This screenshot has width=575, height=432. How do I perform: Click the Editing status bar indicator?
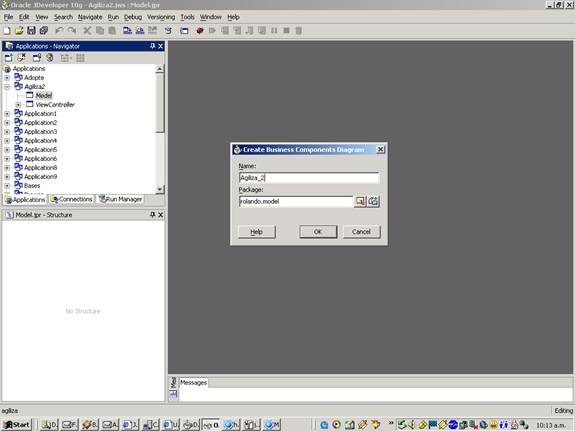(x=563, y=411)
